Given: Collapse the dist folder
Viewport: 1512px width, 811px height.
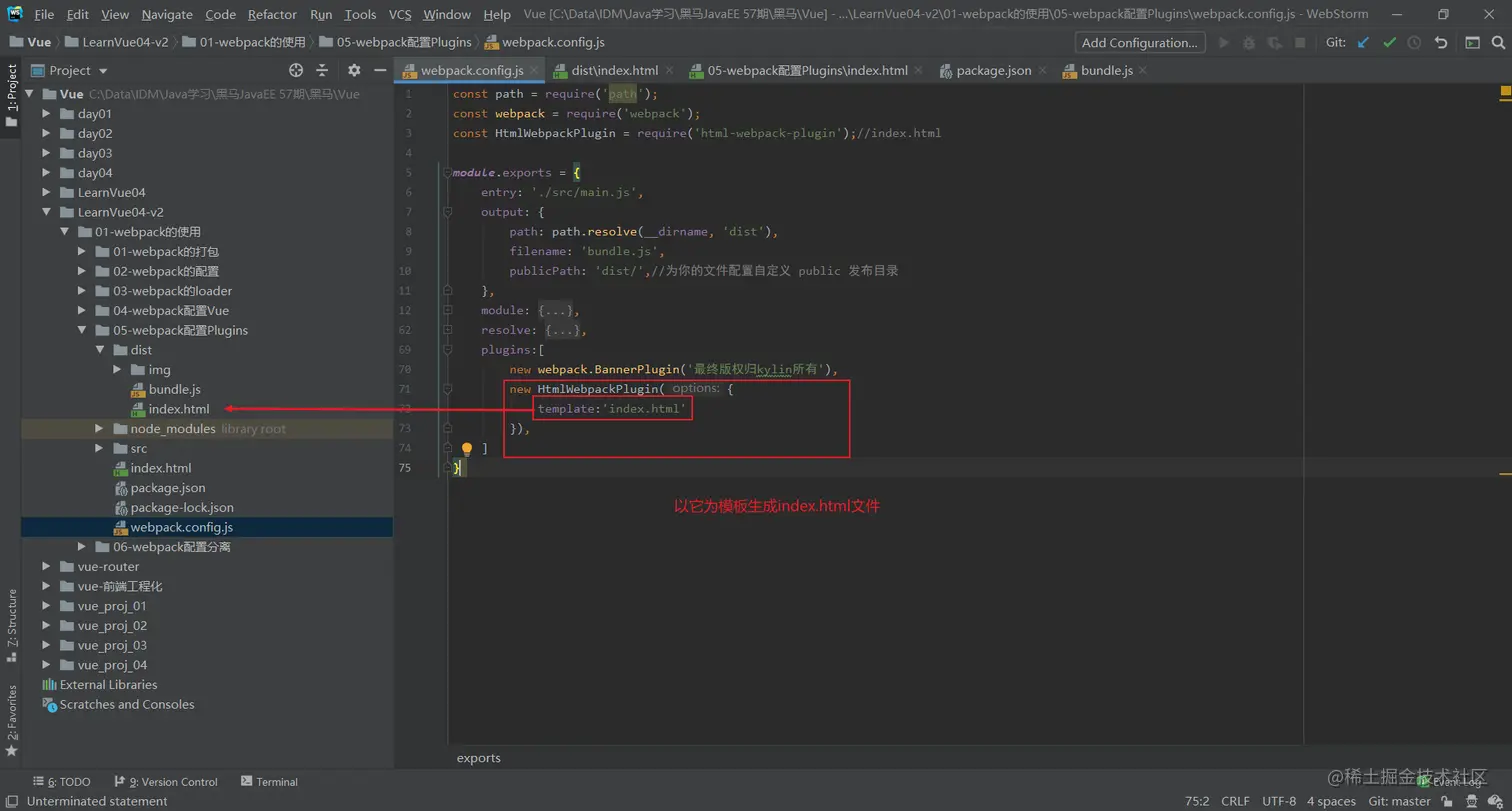Looking at the screenshot, I should click(100, 350).
